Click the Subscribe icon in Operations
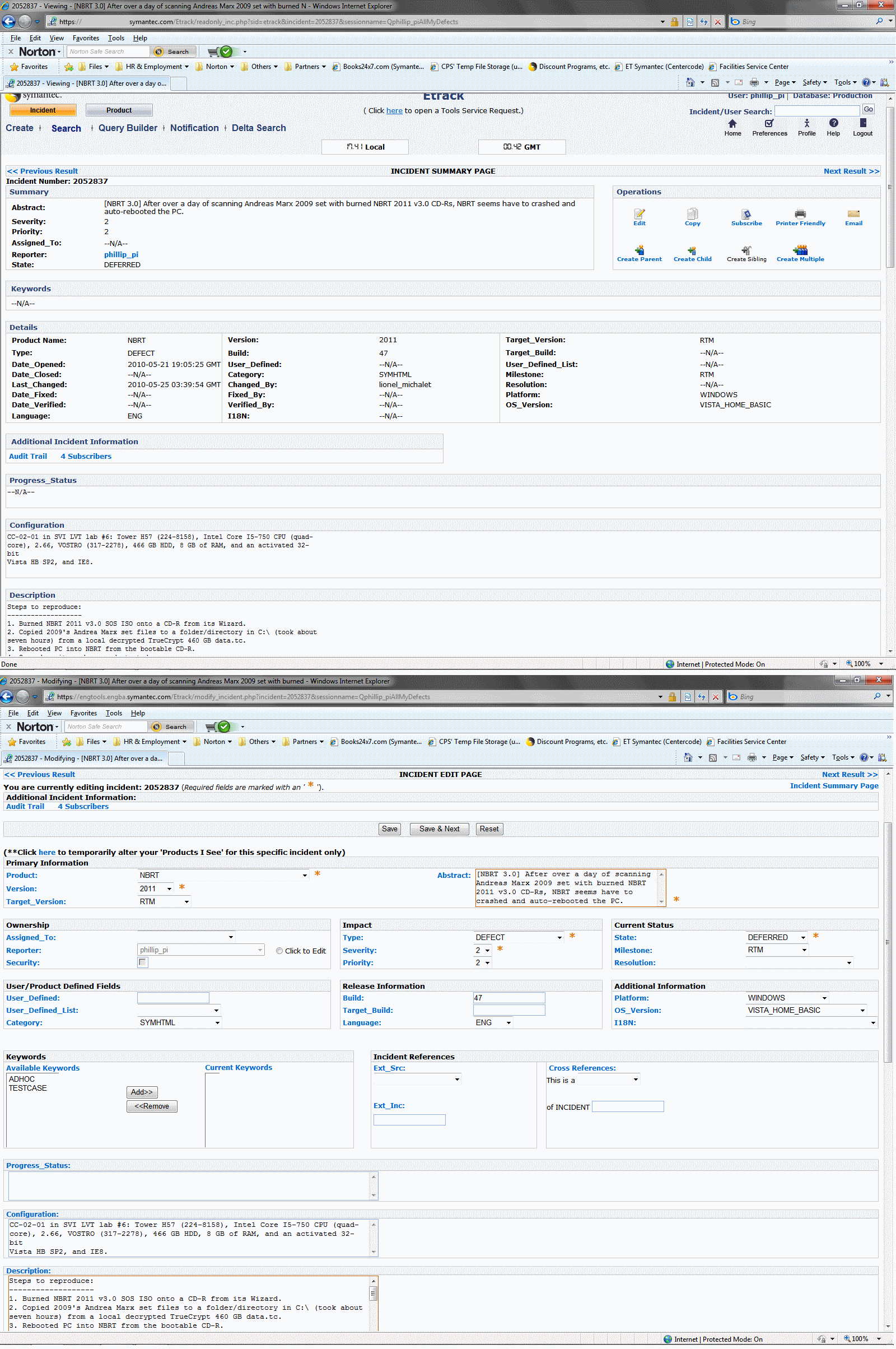This screenshot has height=1349, width=896. coord(746,215)
